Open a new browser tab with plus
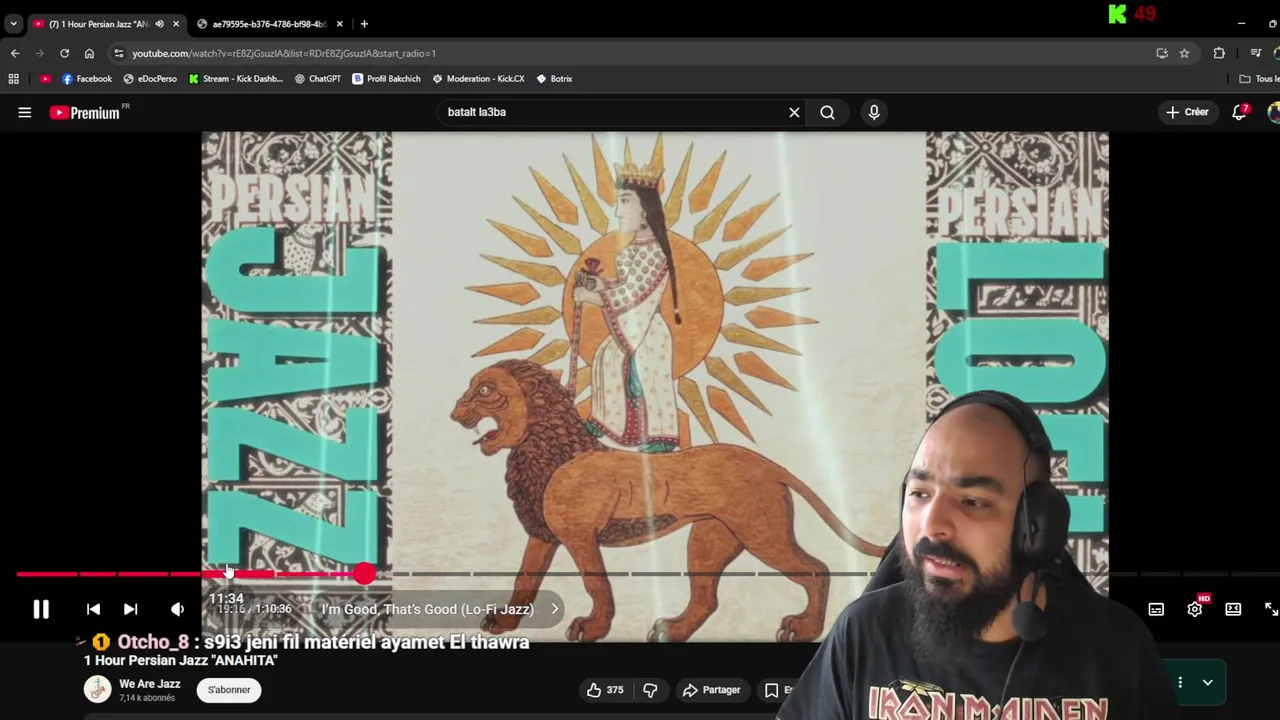The width and height of the screenshot is (1280, 720). pyautogui.click(x=364, y=24)
